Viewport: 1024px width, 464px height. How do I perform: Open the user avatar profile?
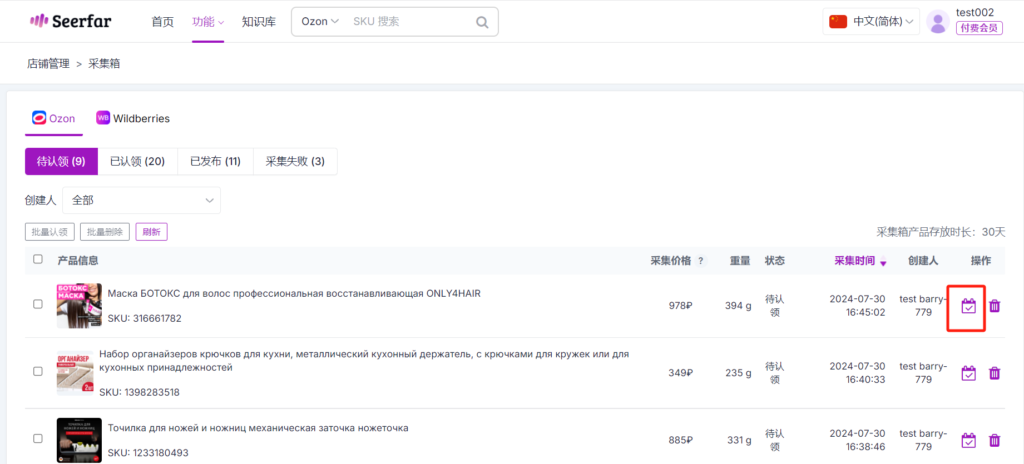click(937, 21)
